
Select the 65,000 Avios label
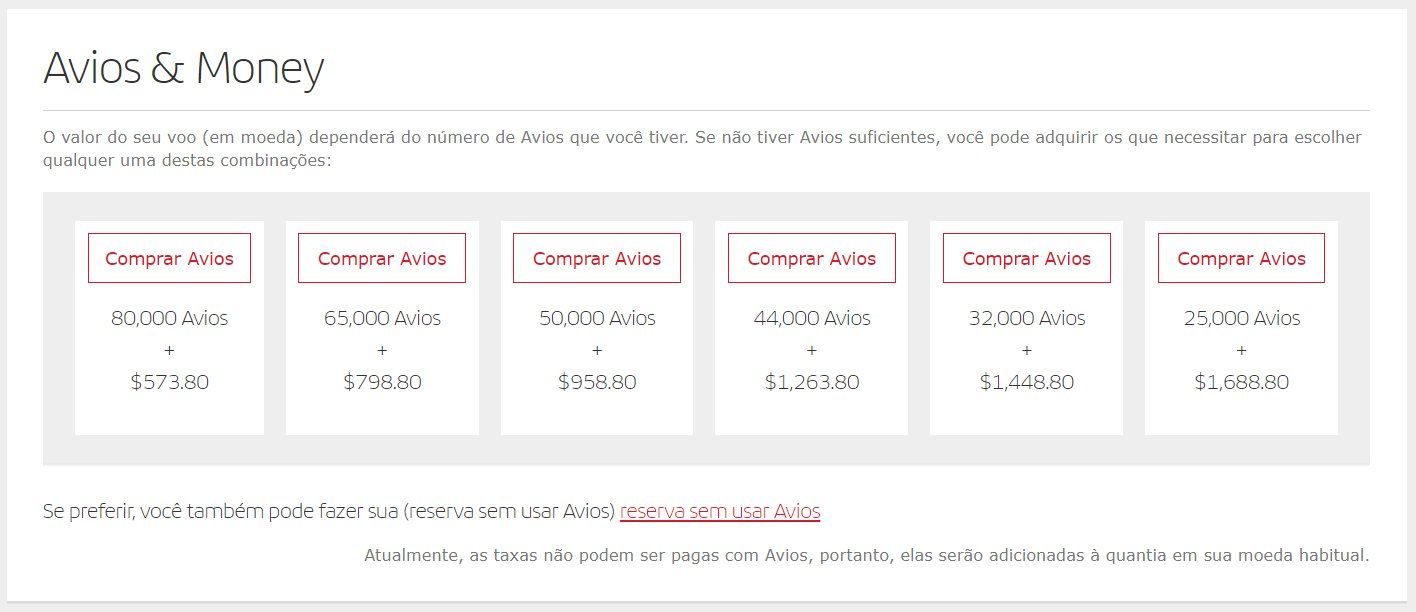[382, 318]
